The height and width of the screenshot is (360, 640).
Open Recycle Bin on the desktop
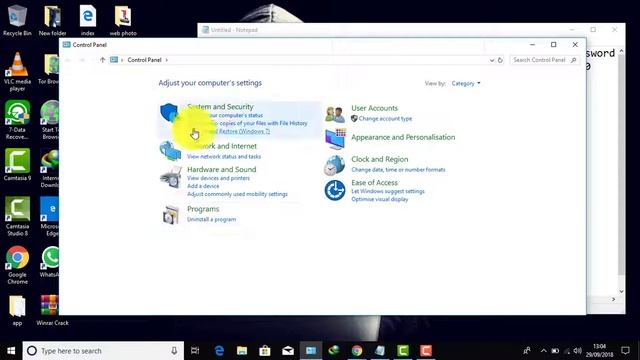point(17,20)
